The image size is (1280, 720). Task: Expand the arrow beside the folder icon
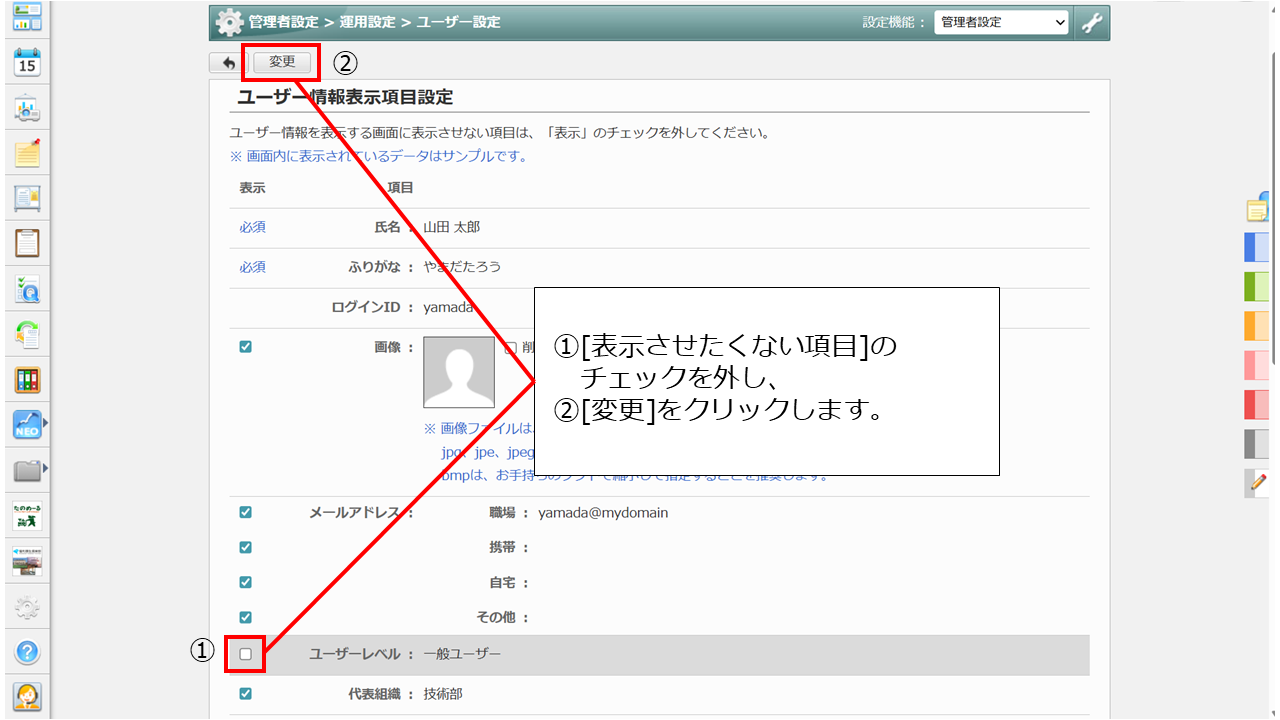[45, 468]
